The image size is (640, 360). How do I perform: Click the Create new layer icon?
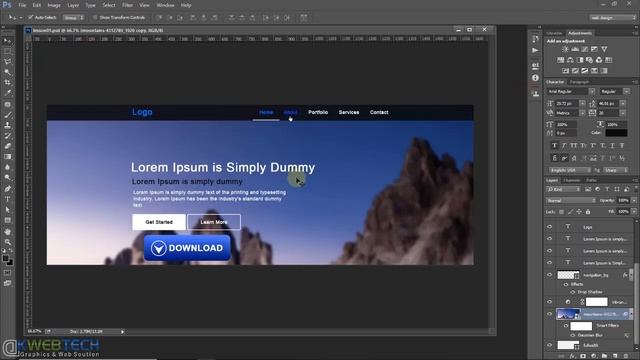(x=615, y=356)
